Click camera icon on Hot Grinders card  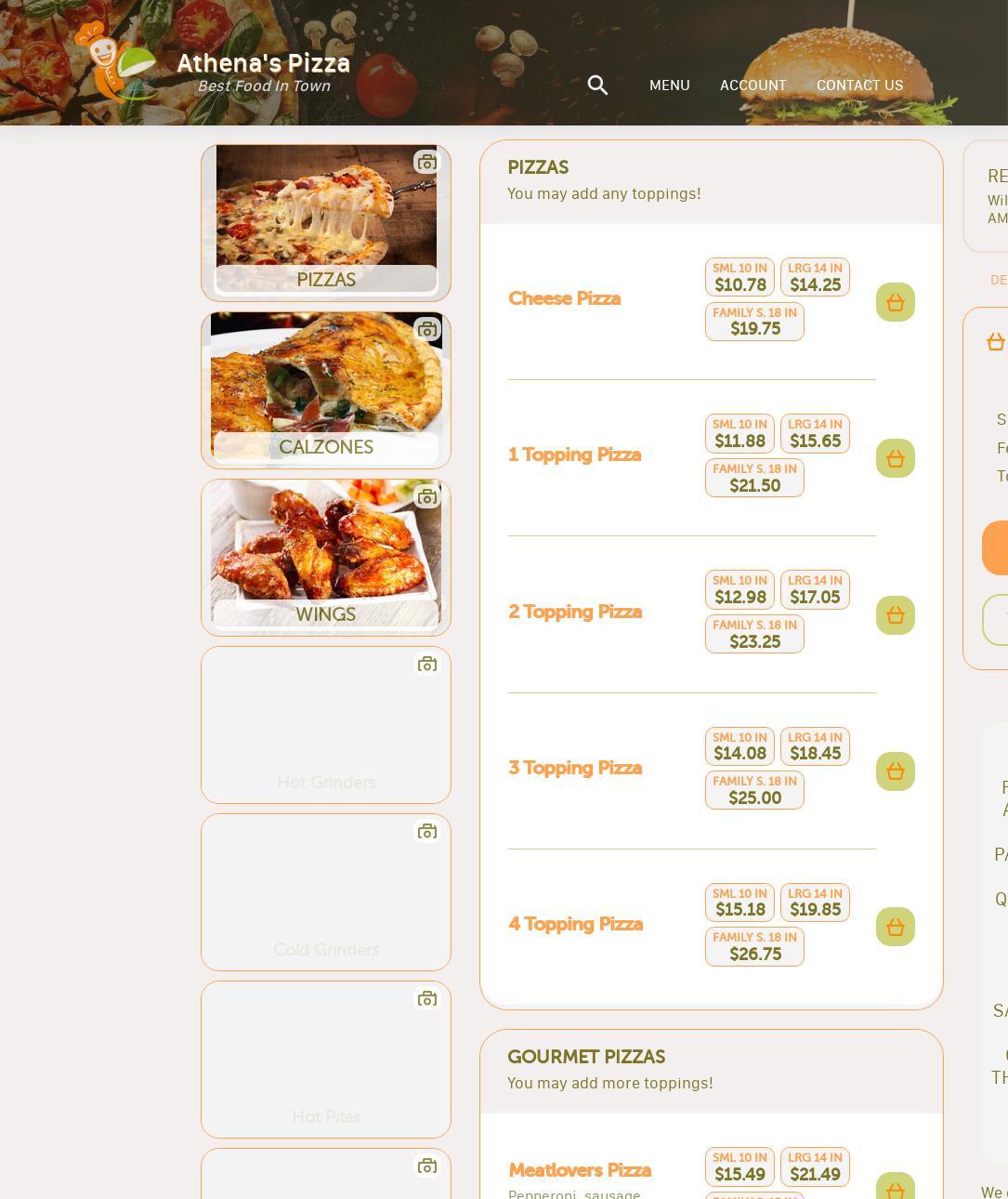pyautogui.click(x=426, y=665)
